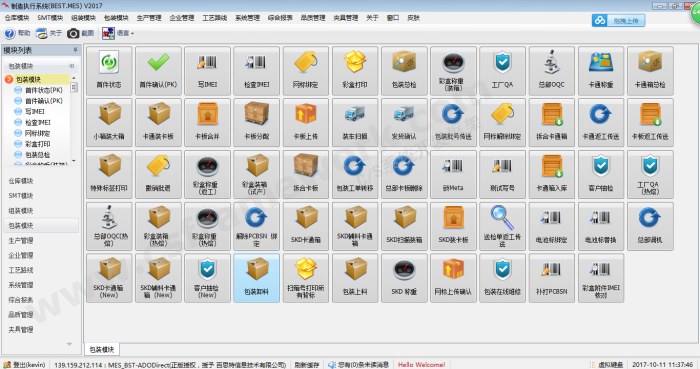The image size is (700, 369).
Task: Open the 工厂QA shield tile
Action: click(502, 70)
